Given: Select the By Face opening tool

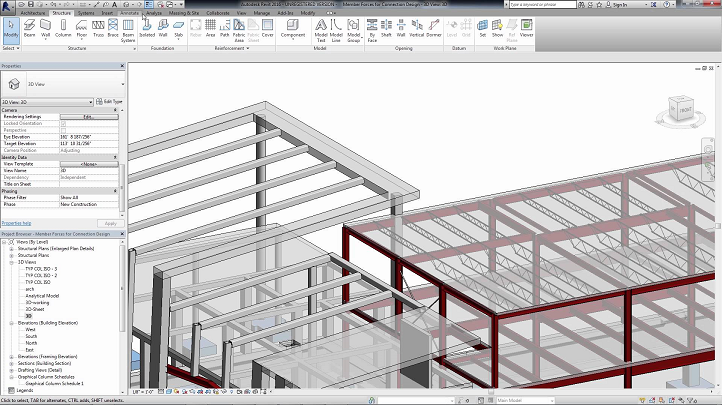Looking at the screenshot, I should pos(372,30).
